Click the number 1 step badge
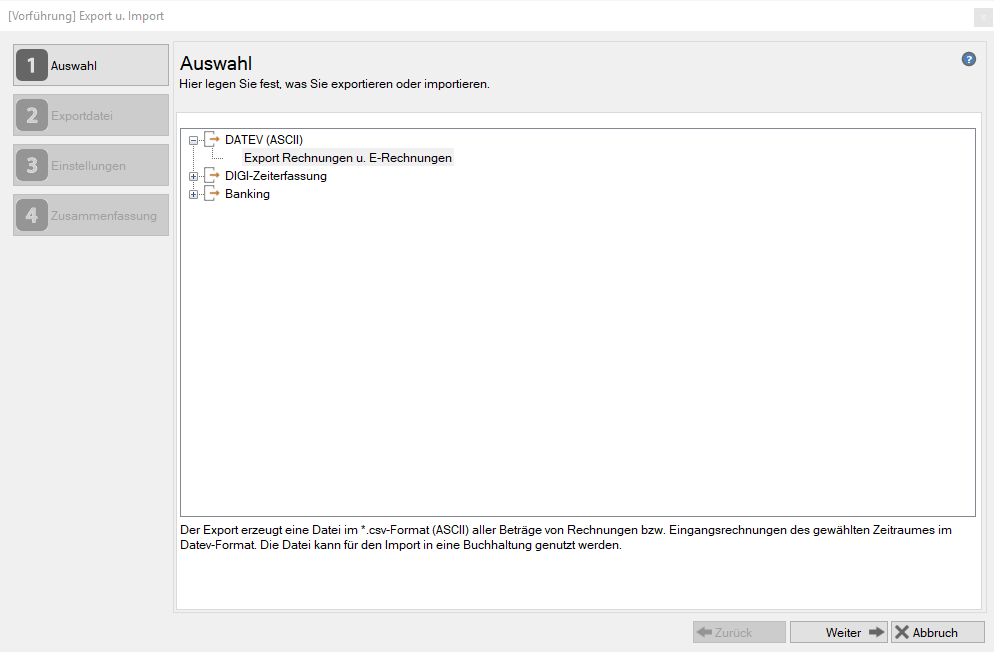The width and height of the screenshot is (994, 652). point(32,65)
